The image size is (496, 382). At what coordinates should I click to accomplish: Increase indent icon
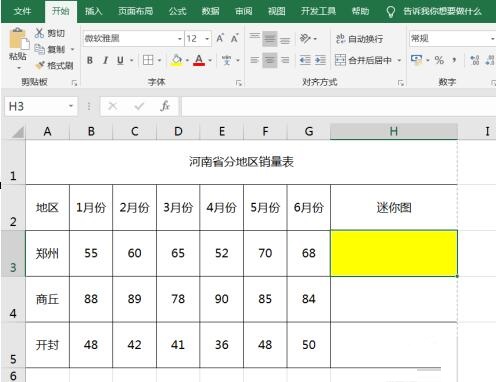[320, 60]
